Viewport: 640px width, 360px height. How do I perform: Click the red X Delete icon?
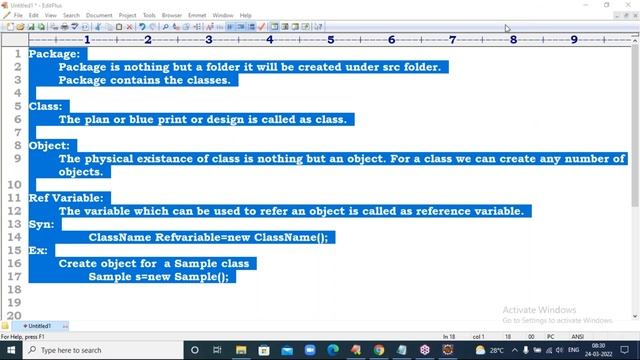pos(129,27)
